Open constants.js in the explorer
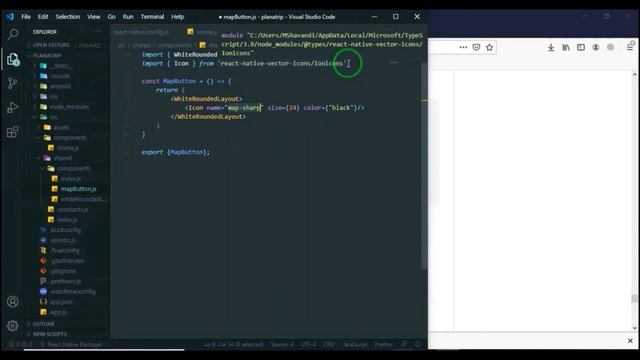Image resolution: width=640 pixels, height=360 pixels. pyautogui.click(x=72, y=209)
